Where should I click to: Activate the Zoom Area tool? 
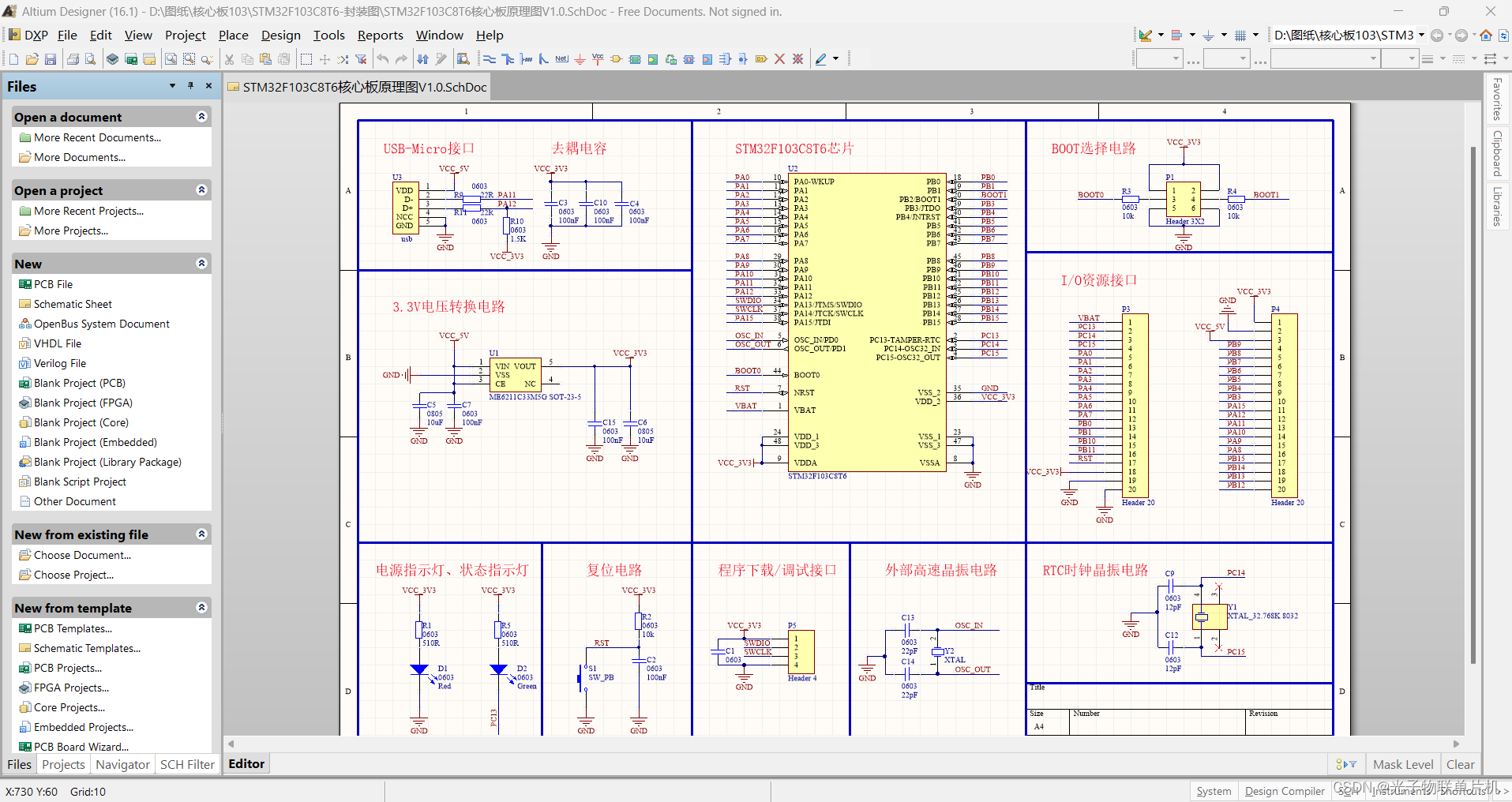189,59
